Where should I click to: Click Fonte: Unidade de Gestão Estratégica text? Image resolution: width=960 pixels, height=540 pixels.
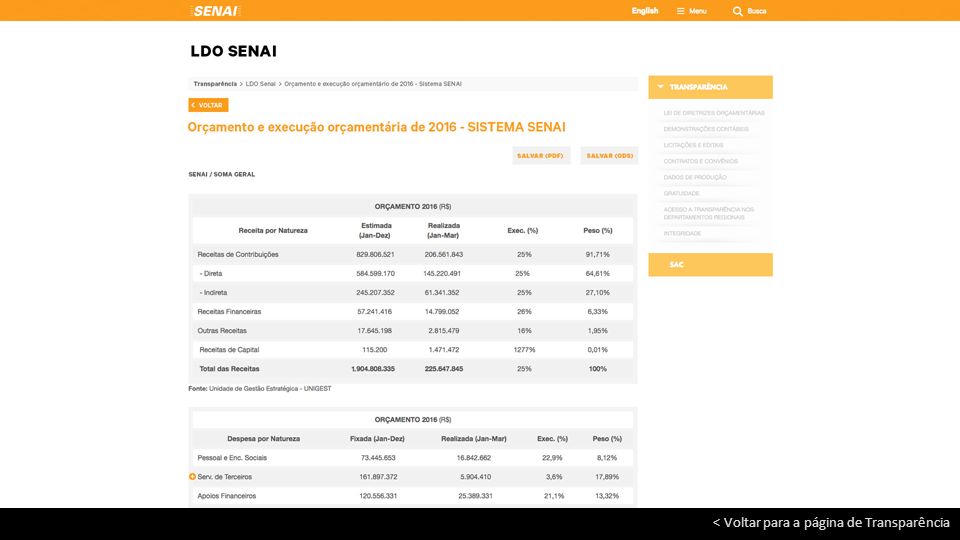[260, 388]
